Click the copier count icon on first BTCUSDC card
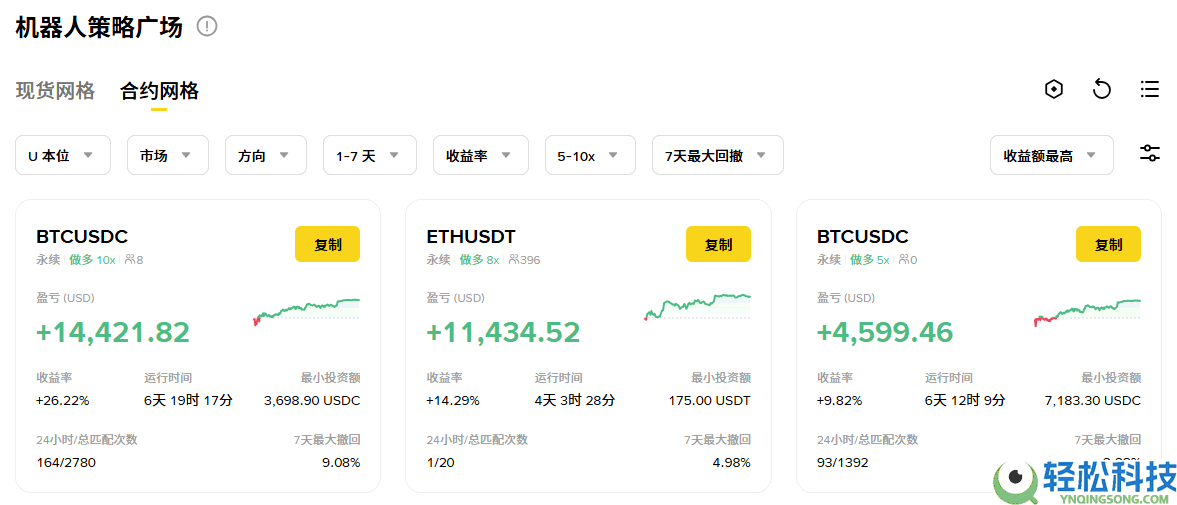 click(129, 260)
